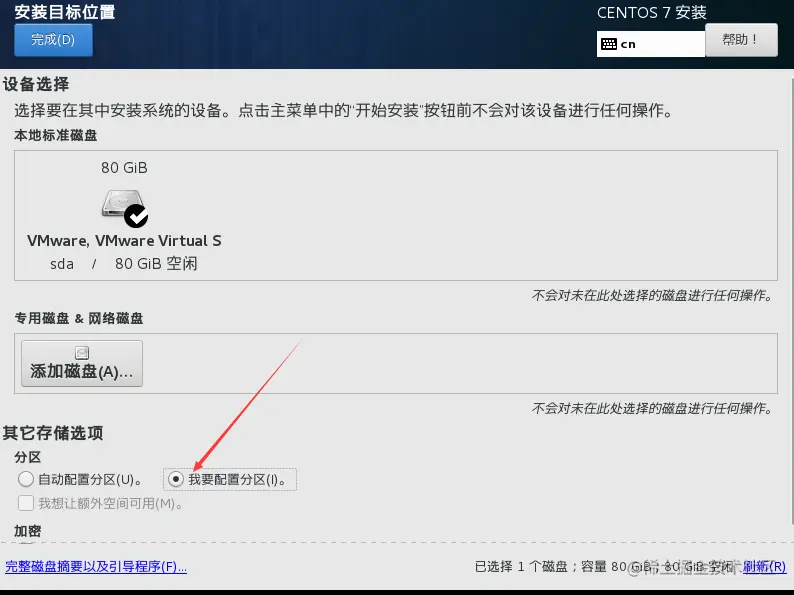The height and width of the screenshot is (595, 794).
Task: Click the 刷新(R) refresh link
Action: click(x=764, y=567)
